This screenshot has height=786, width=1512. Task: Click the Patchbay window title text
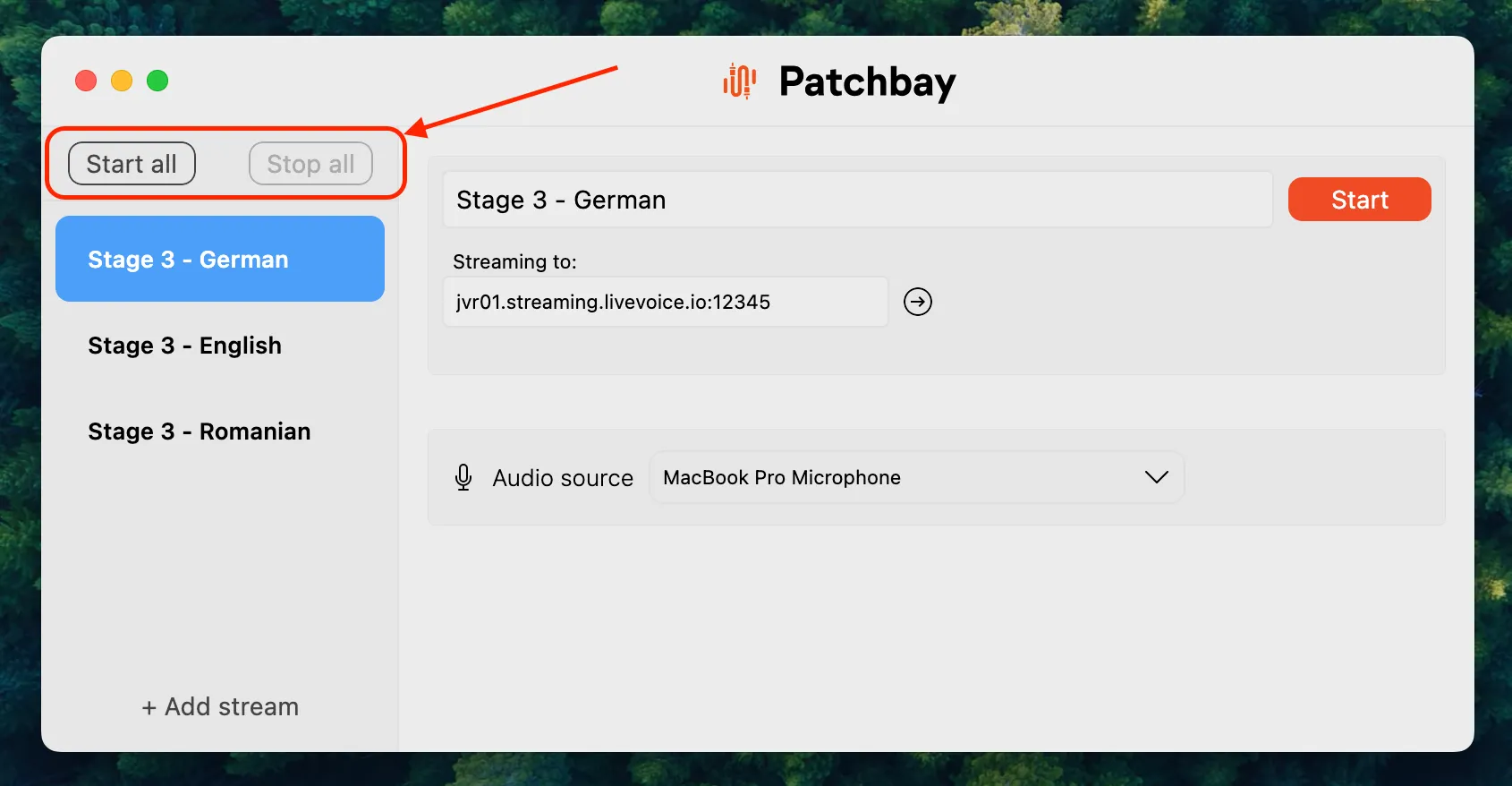(867, 81)
